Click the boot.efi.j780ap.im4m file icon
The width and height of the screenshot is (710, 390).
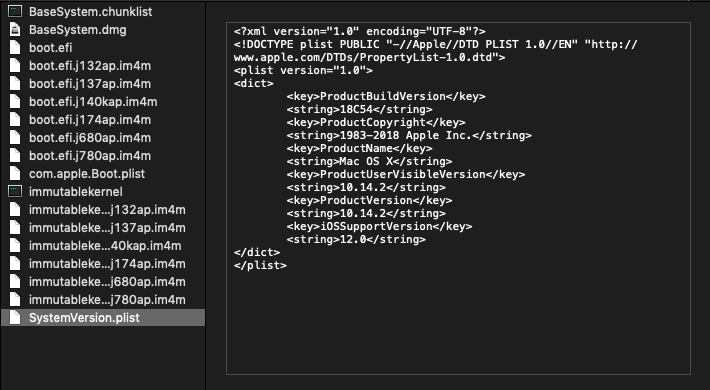click(15, 155)
